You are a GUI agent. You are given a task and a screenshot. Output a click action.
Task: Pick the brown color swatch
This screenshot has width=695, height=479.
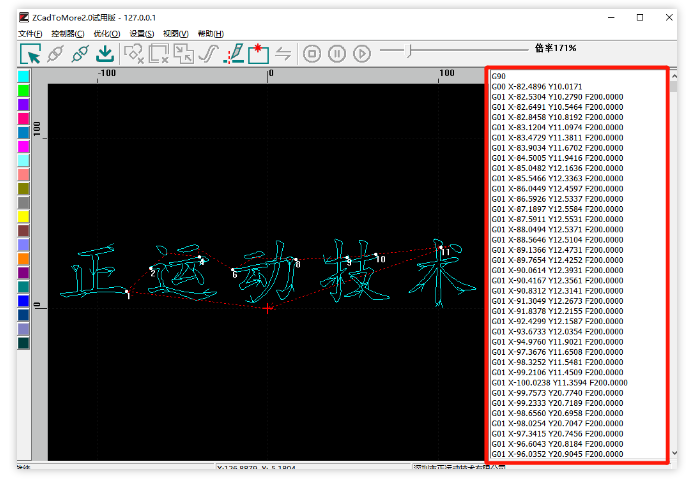point(23,230)
